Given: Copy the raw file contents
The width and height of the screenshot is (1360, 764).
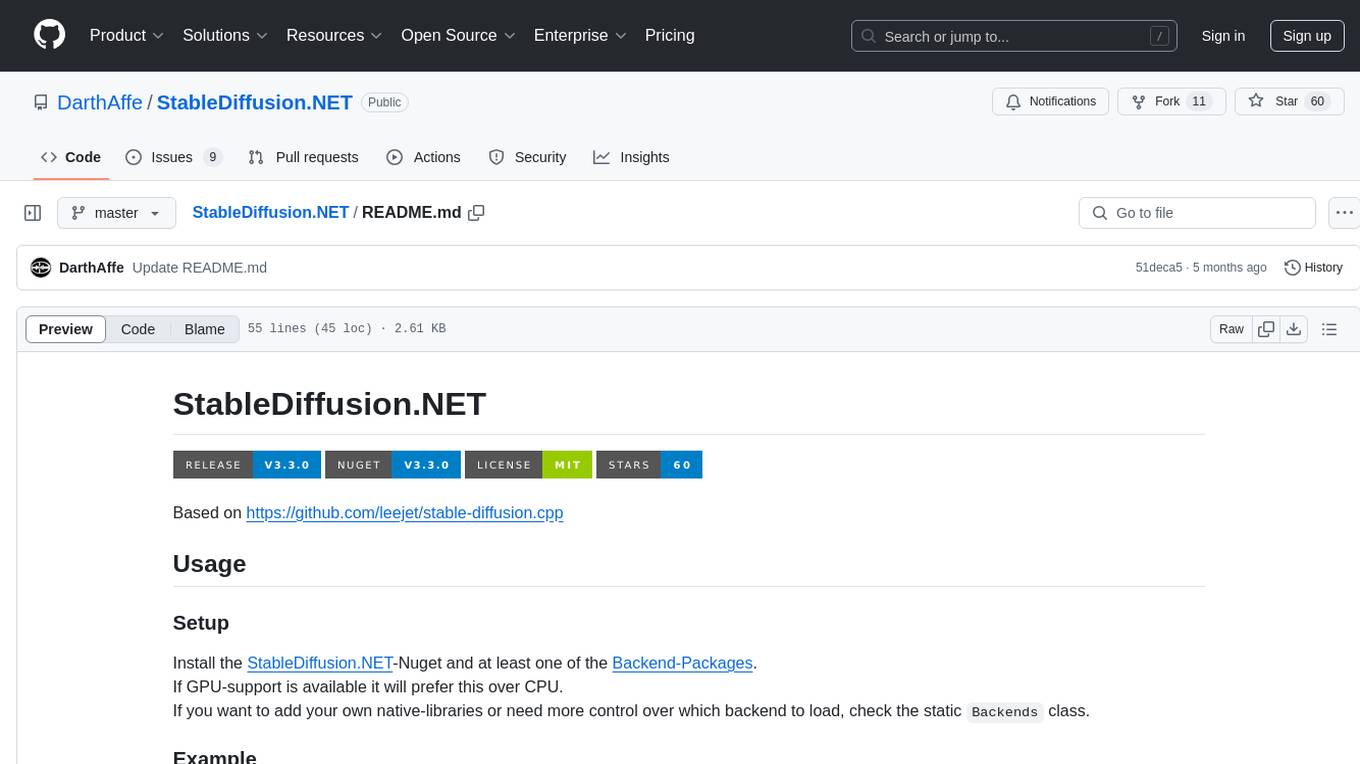Looking at the screenshot, I should click(1266, 329).
